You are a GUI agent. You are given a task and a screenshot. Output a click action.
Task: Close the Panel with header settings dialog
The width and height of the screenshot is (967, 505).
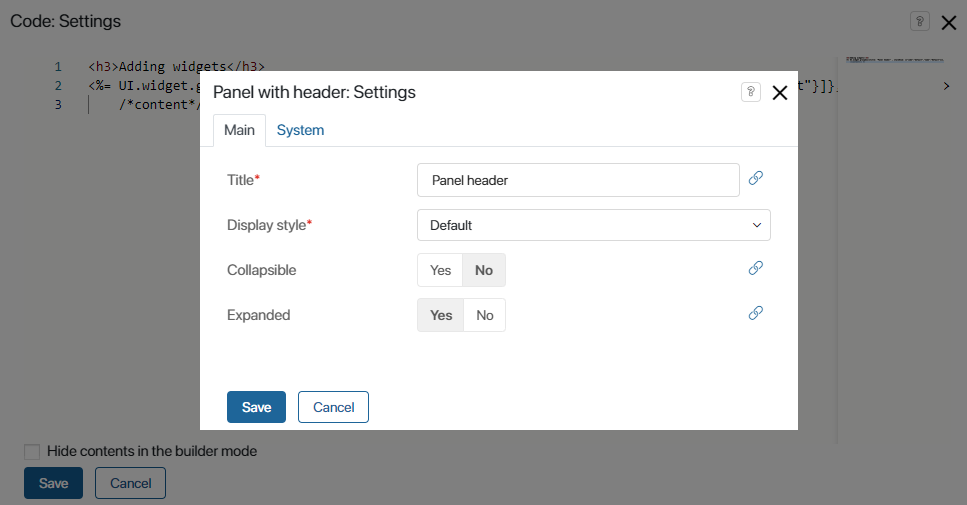point(780,93)
